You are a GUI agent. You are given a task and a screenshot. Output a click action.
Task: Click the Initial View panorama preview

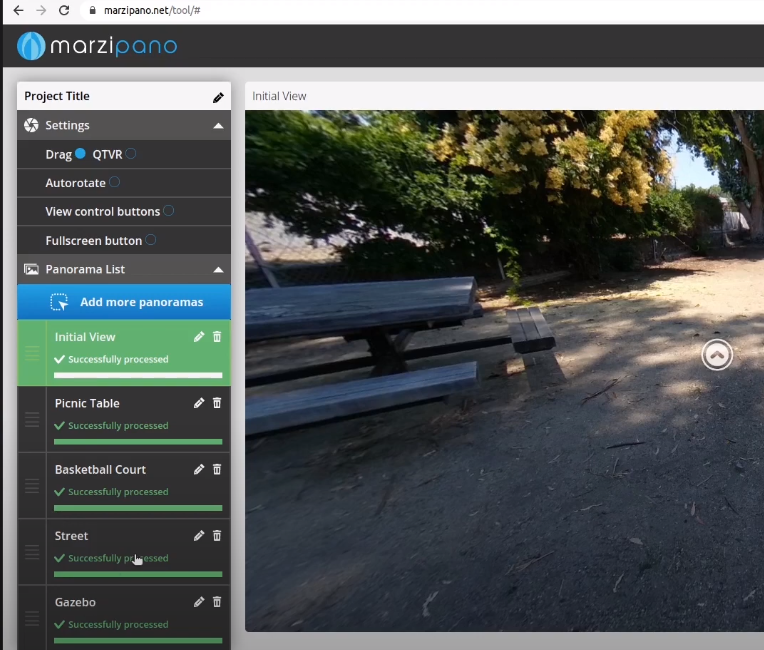504,371
